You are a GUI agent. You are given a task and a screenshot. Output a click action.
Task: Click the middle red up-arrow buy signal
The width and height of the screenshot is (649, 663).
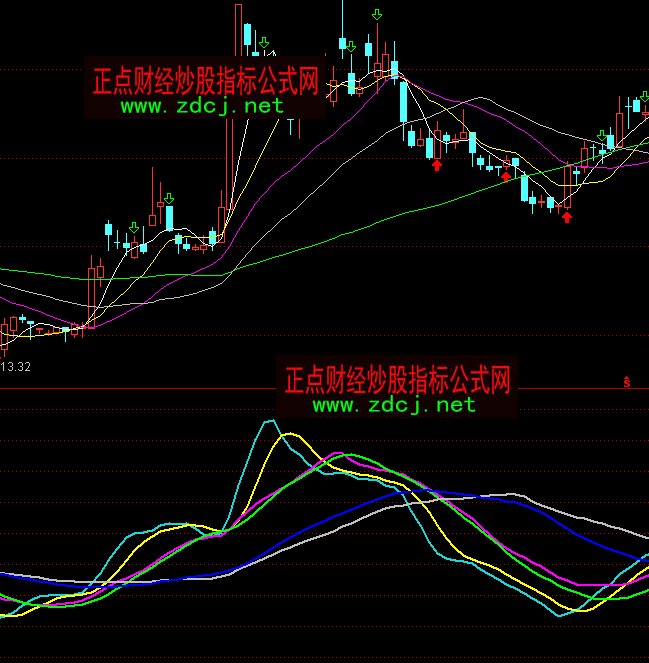pyautogui.click(x=506, y=177)
